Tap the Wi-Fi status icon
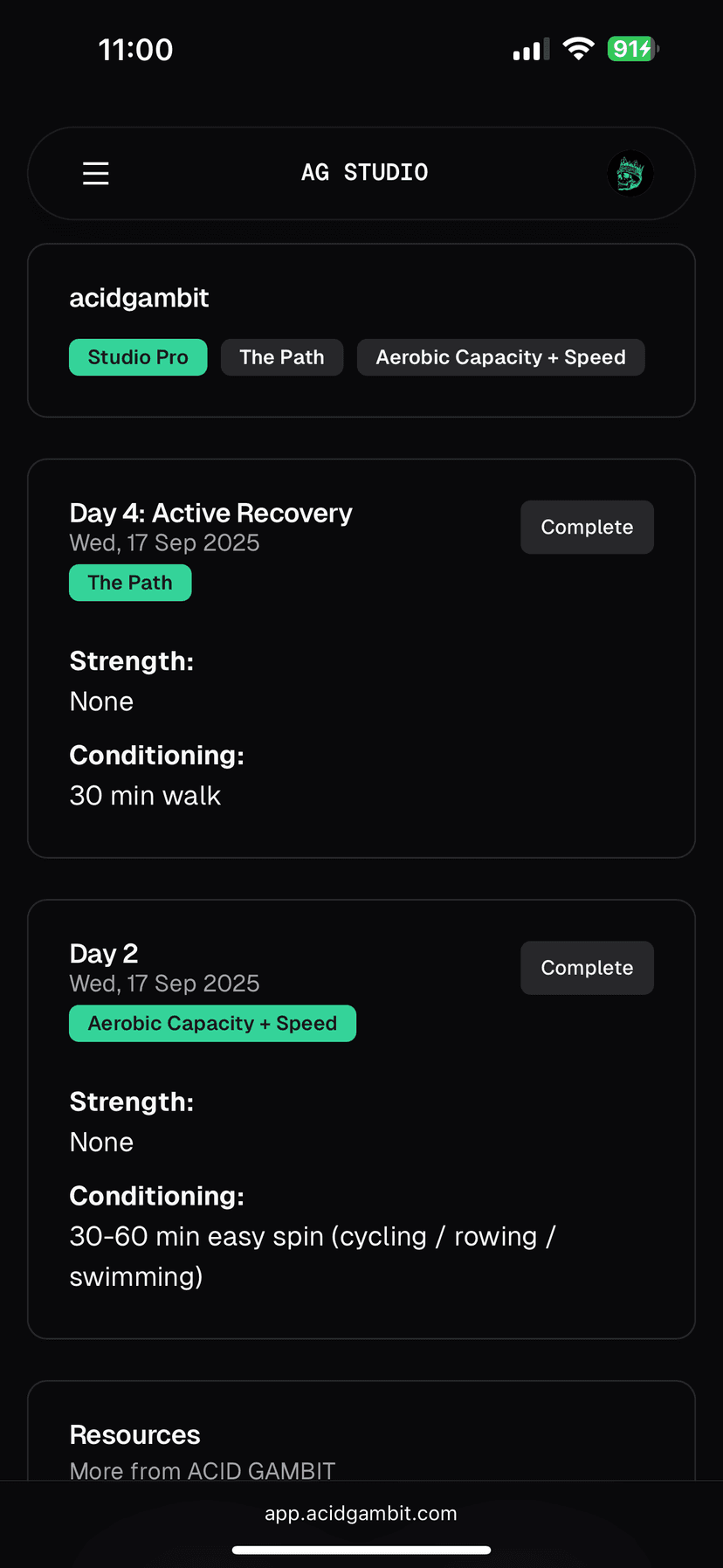 pyautogui.click(x=578, y=49)
